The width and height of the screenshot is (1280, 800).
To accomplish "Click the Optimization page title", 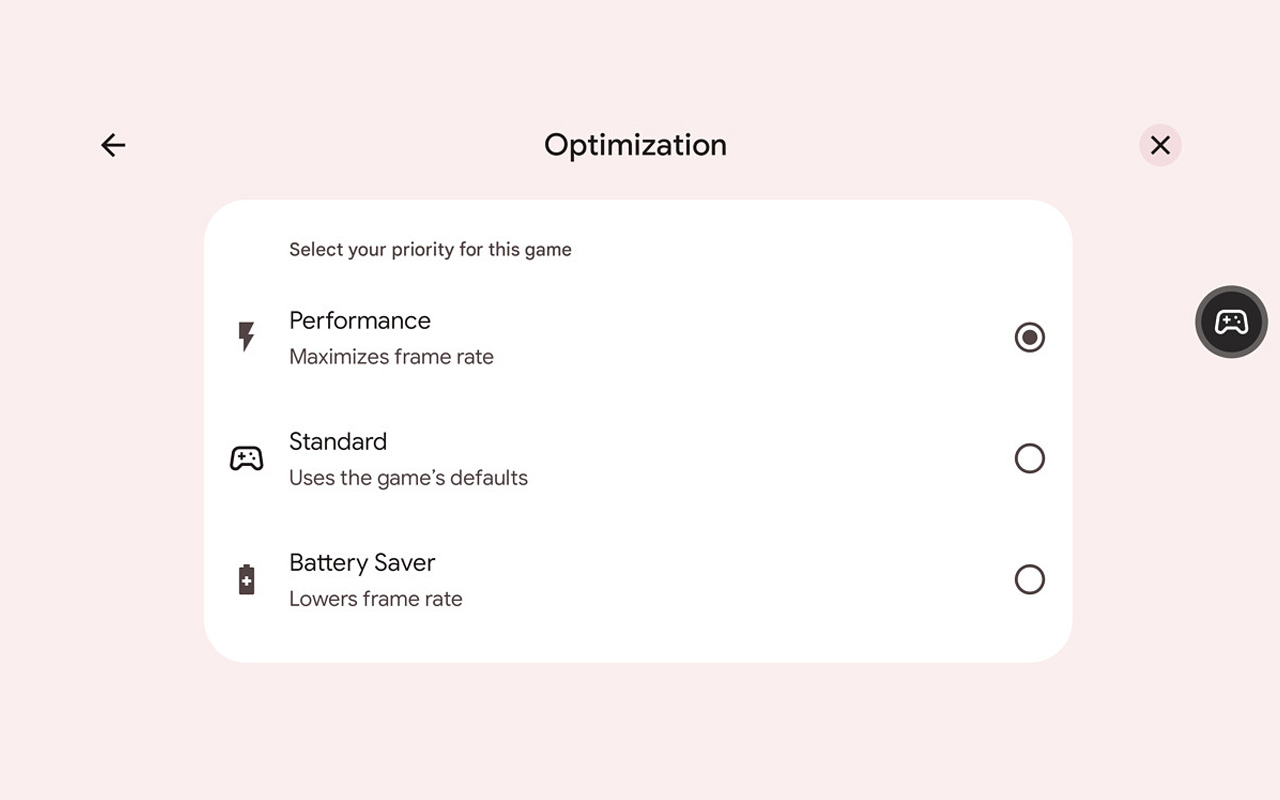I will pos(635,145).
